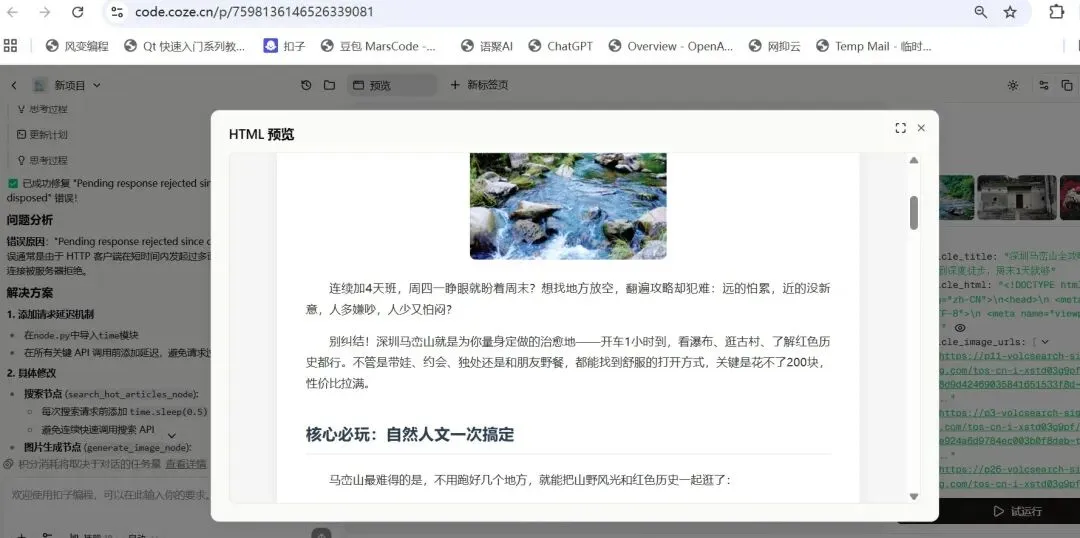
Task: Click the back chevron beside 新项目
Action: tap(14, 85)
